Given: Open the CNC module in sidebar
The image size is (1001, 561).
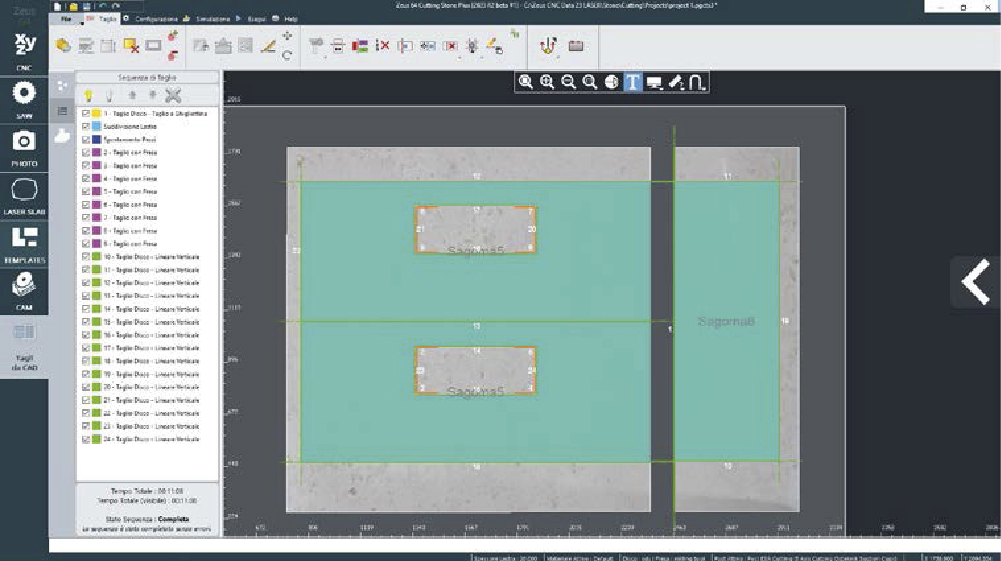Looking at the screenshot, I should [24, 48].
